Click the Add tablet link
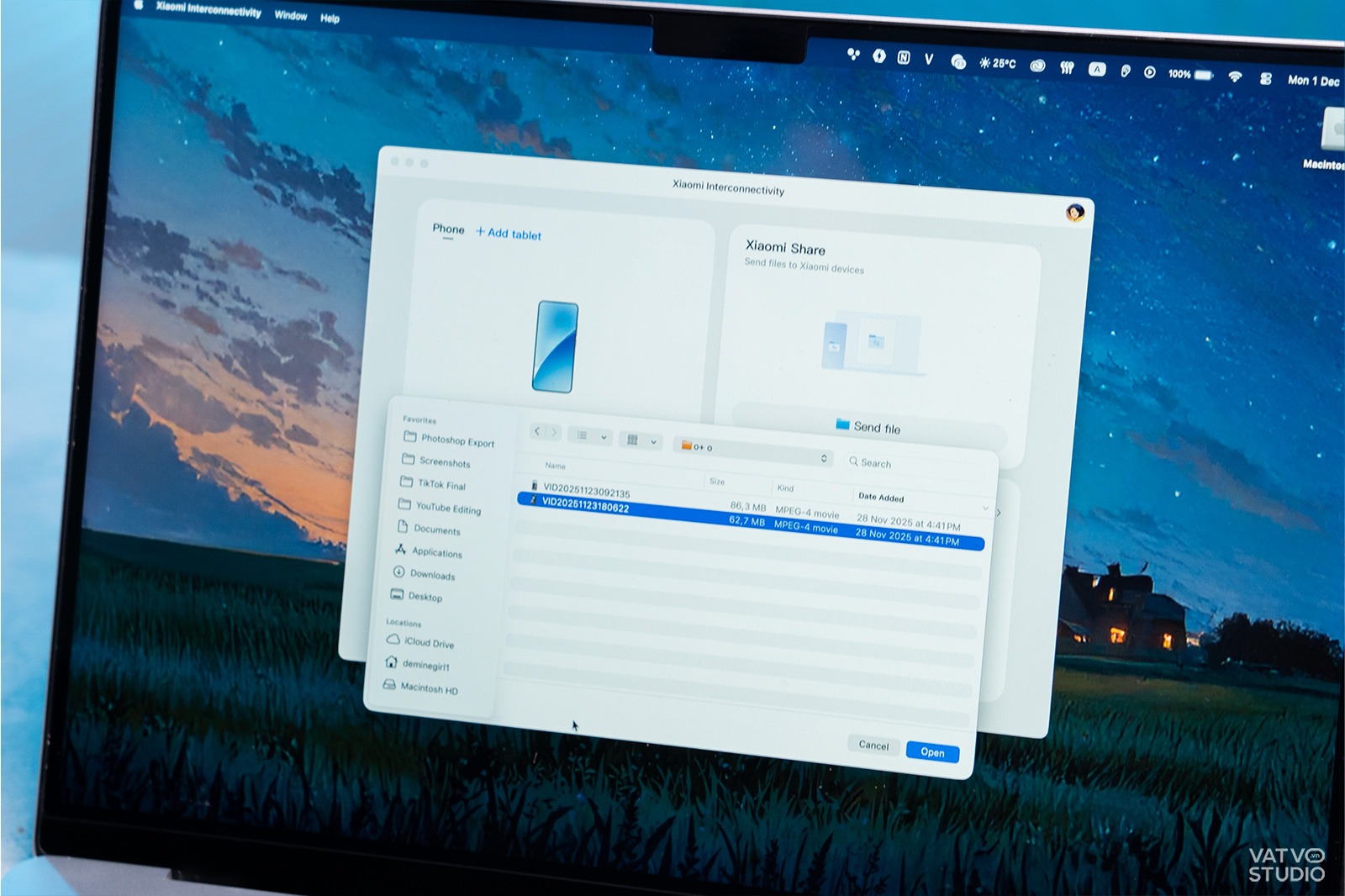The width and height of the screenshot is (1345, 896). point(509,234)
